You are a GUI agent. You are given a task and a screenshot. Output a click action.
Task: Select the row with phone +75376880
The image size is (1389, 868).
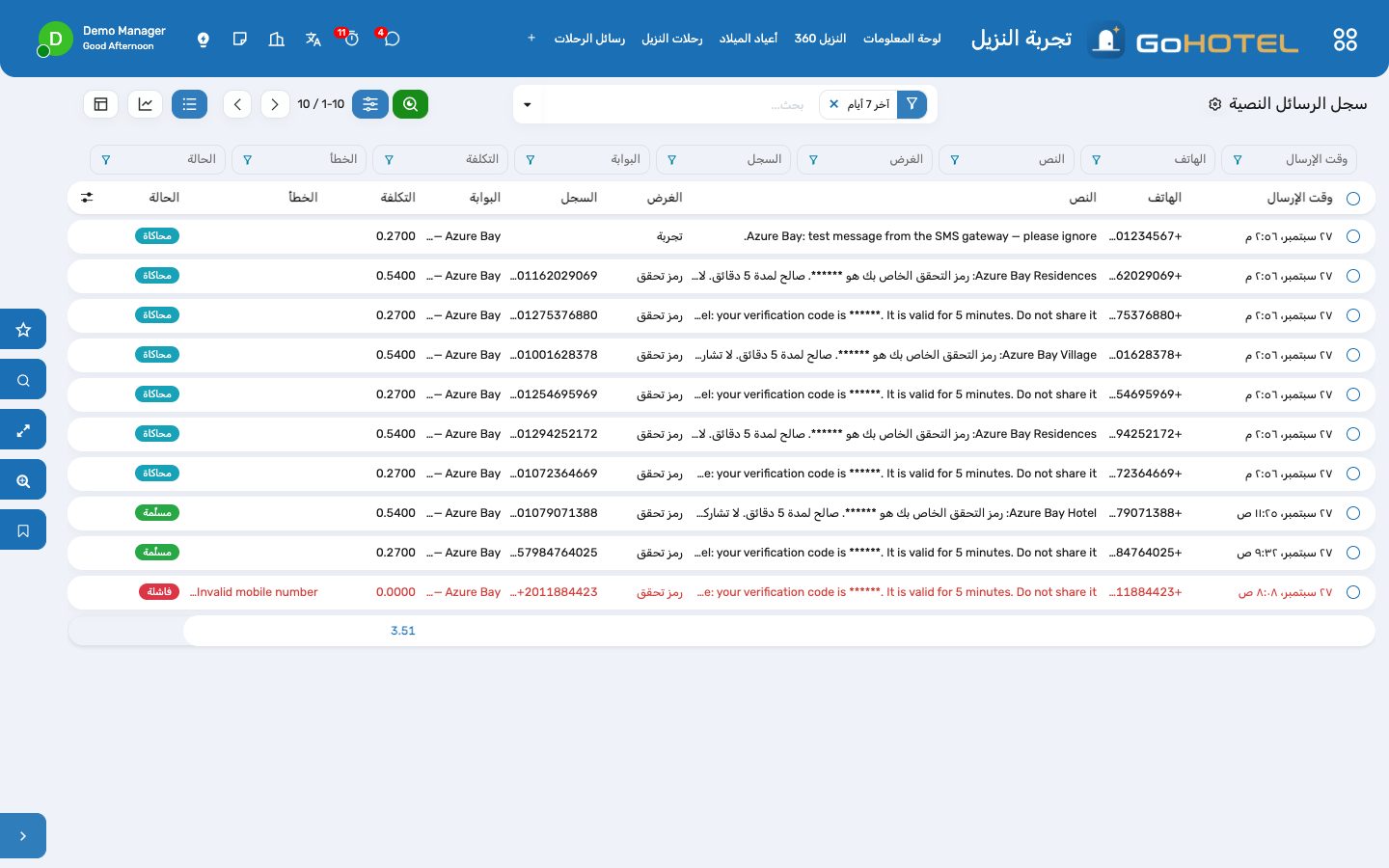[1353, 315]
